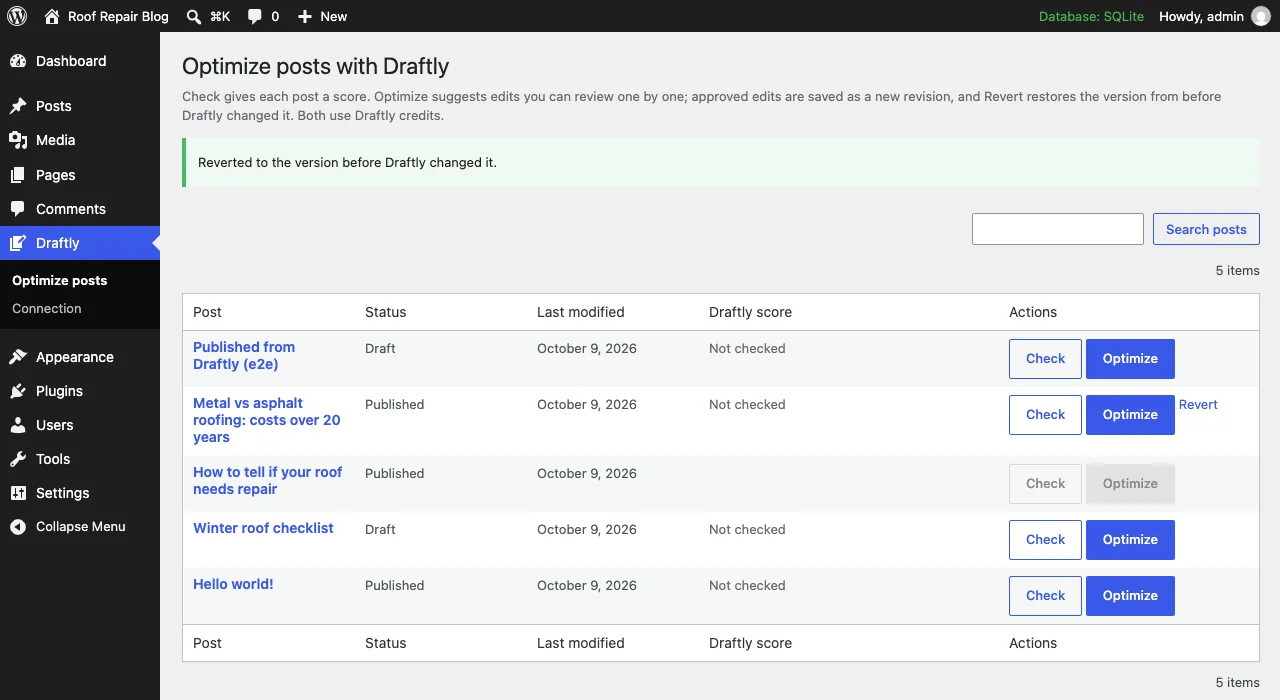Click the plus New content icon
The width and height of the screenshot is (1280, 700).
pos(305,16)
